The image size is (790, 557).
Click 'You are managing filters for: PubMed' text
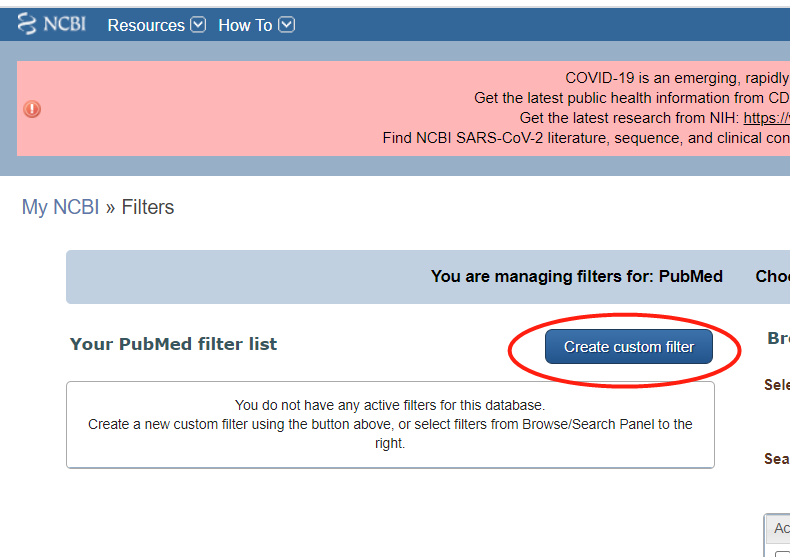point(576,276)
